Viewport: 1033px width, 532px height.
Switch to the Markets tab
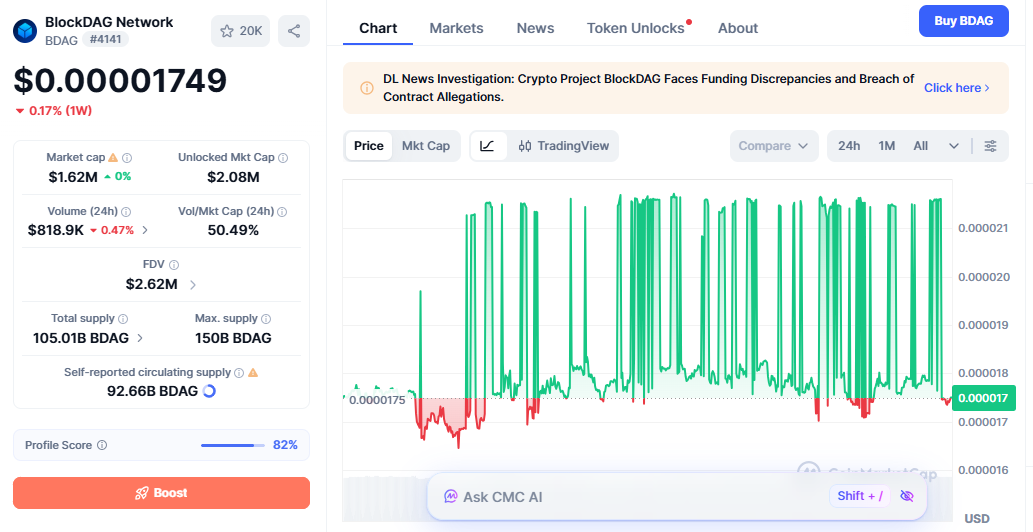[x=457, y=28]
